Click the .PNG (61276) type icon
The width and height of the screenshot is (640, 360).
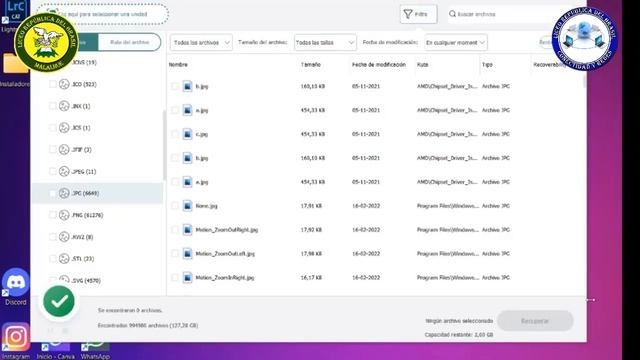(64, 215)
